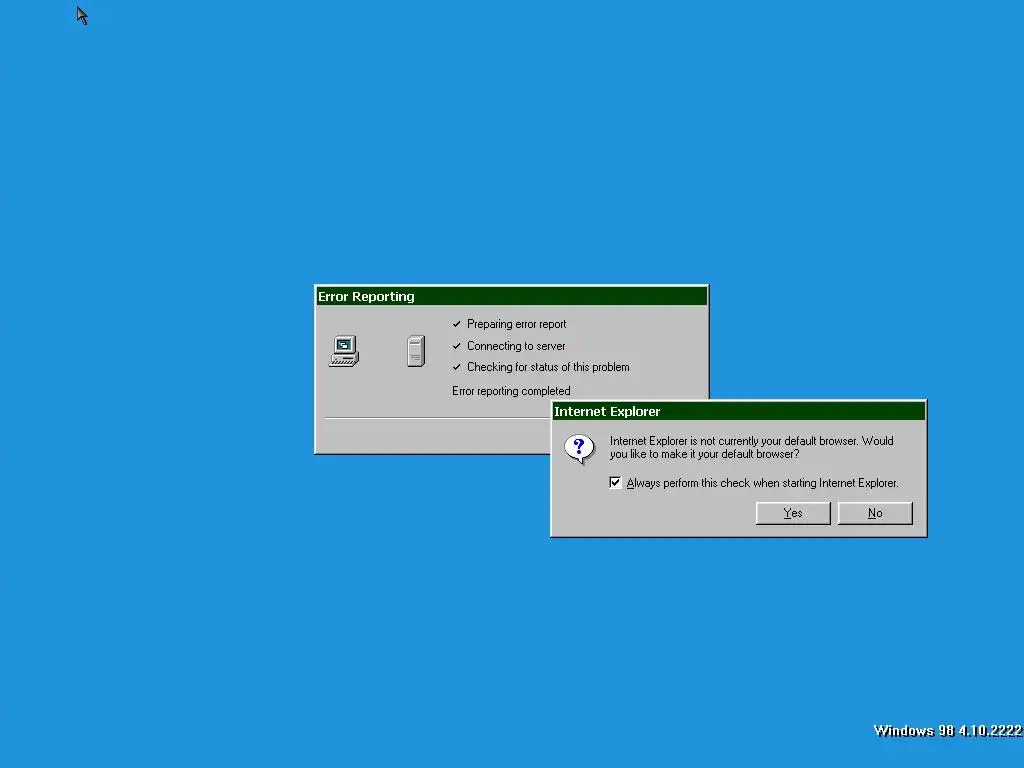
Task: Click 'Preparing error report' text
Action: pyautogui.click(x=517, y=324)
